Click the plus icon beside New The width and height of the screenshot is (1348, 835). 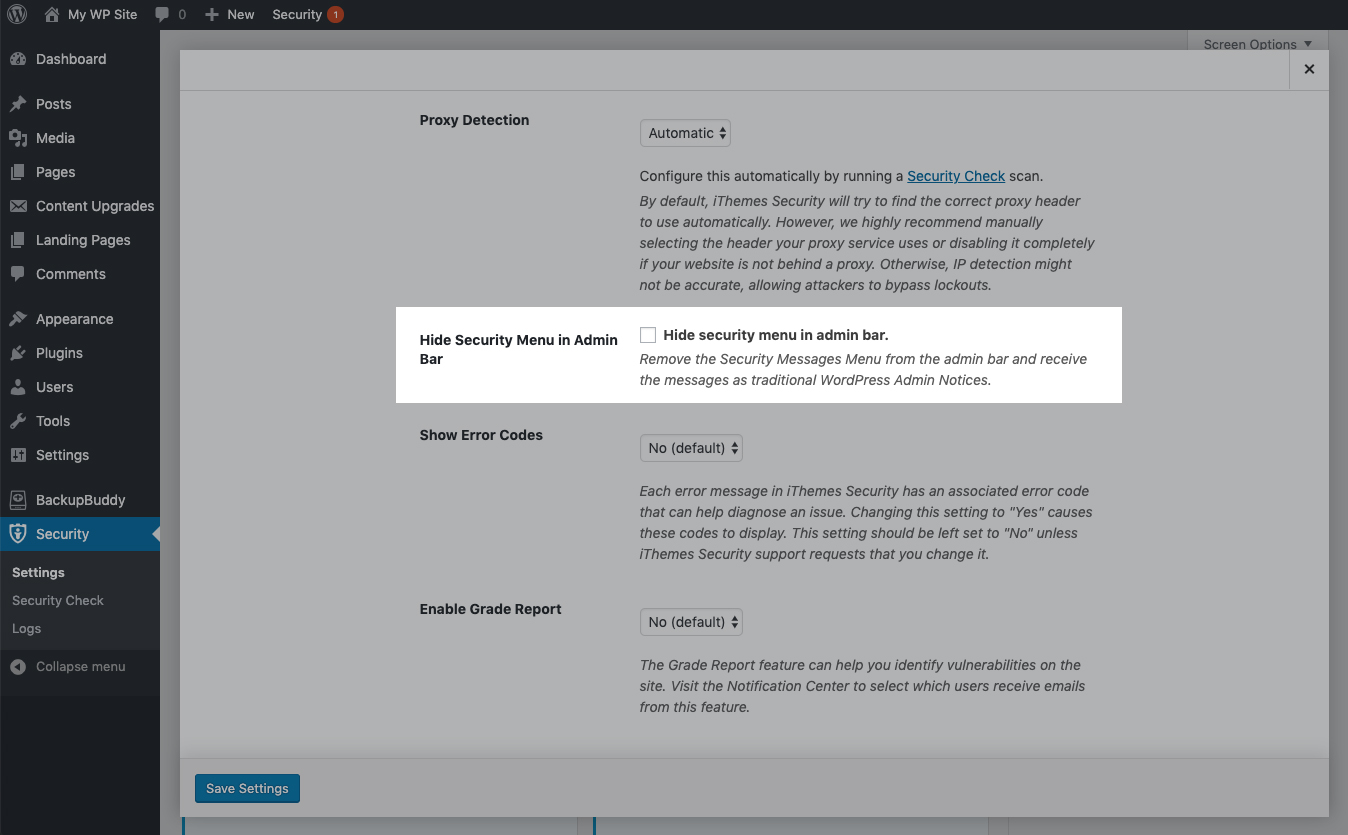(211, 14)
